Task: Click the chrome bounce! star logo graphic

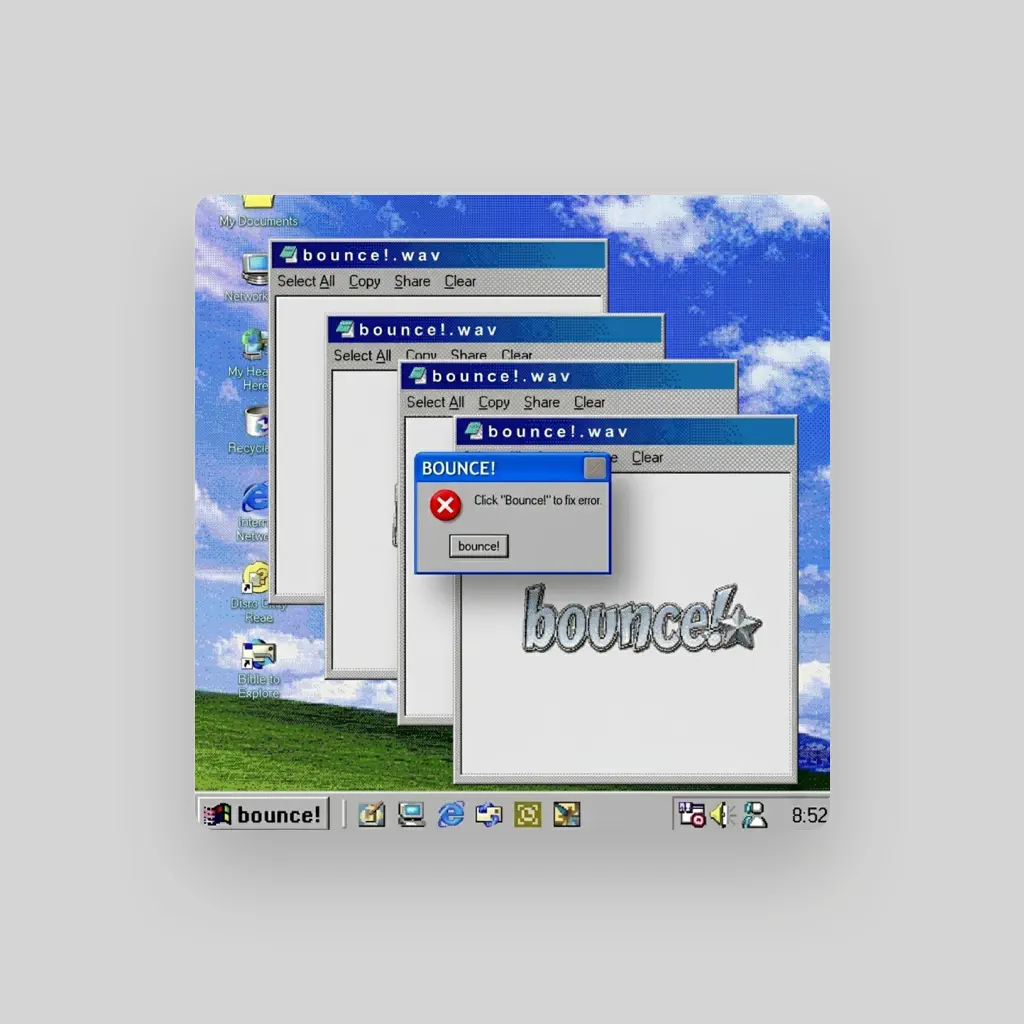Action: click(641, 618)
